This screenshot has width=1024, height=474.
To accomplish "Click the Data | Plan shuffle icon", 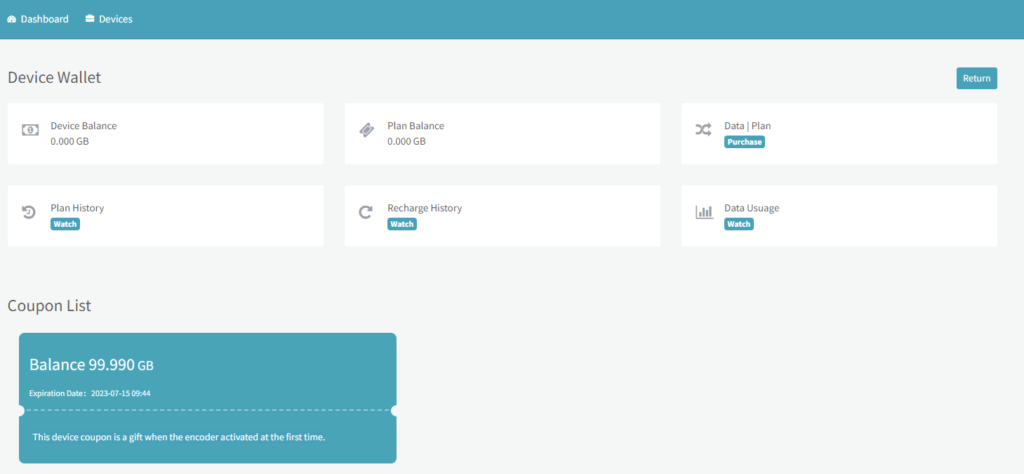I will (704, 130).
